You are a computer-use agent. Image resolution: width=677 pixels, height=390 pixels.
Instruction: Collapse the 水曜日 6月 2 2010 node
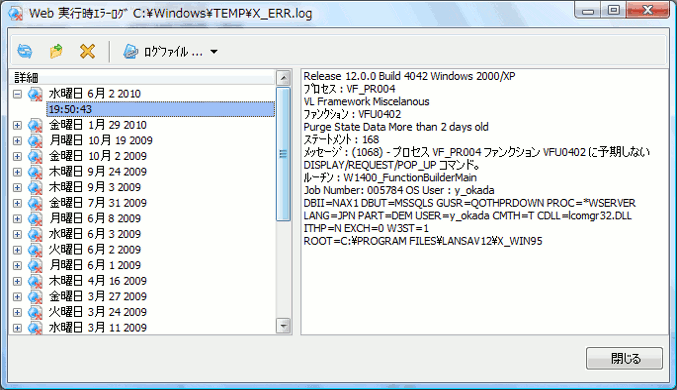tap(17, 94)
